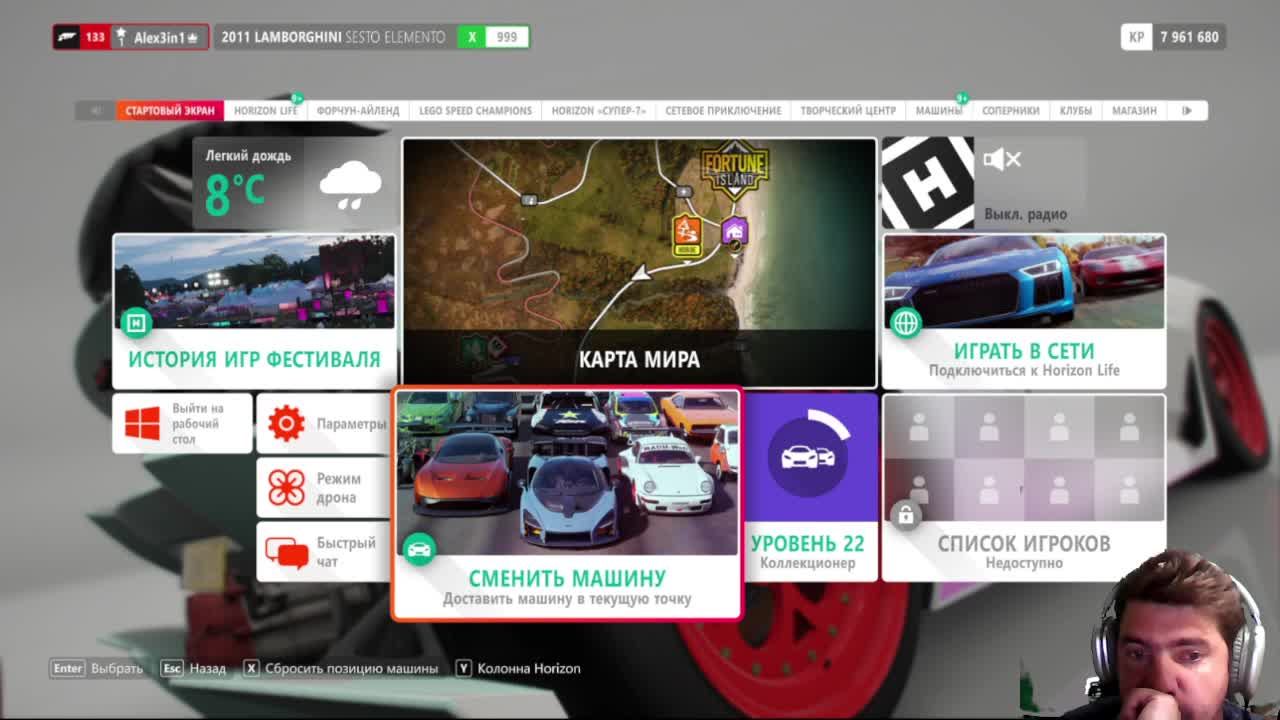
Task: Click the Forza logo in player badge
Action: [68, 37]
